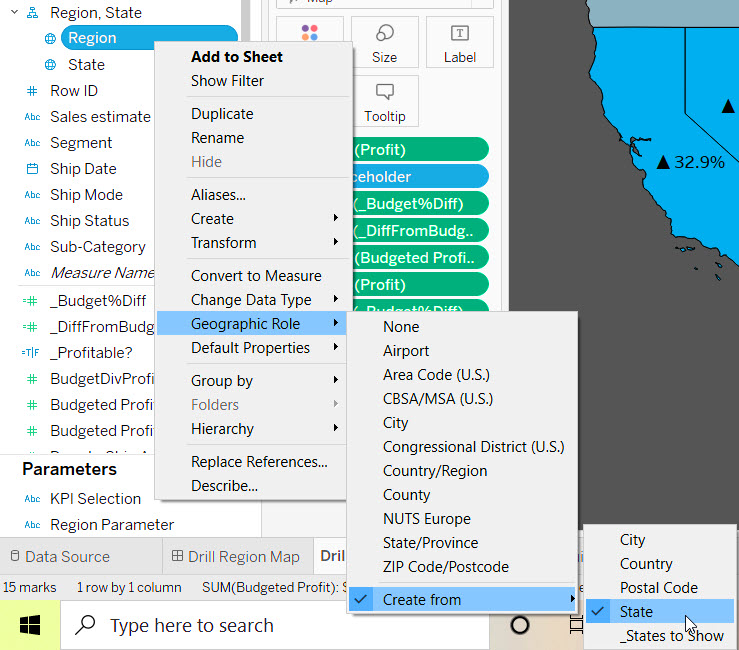Click the globe icon beside State field
The width and height of the screenshot is (739, 650).
pyautogui.click(x=50, y=65)
